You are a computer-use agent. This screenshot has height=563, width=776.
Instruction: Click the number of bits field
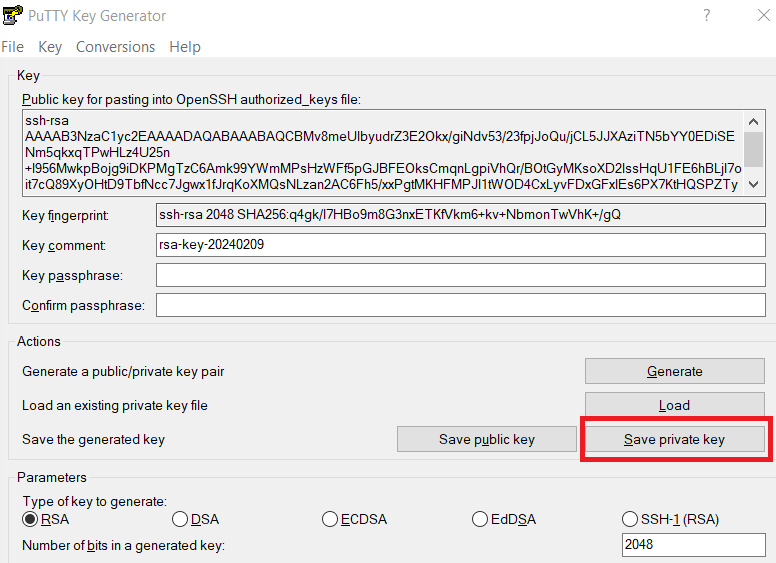pyautogui.click(x=692, y=545)
